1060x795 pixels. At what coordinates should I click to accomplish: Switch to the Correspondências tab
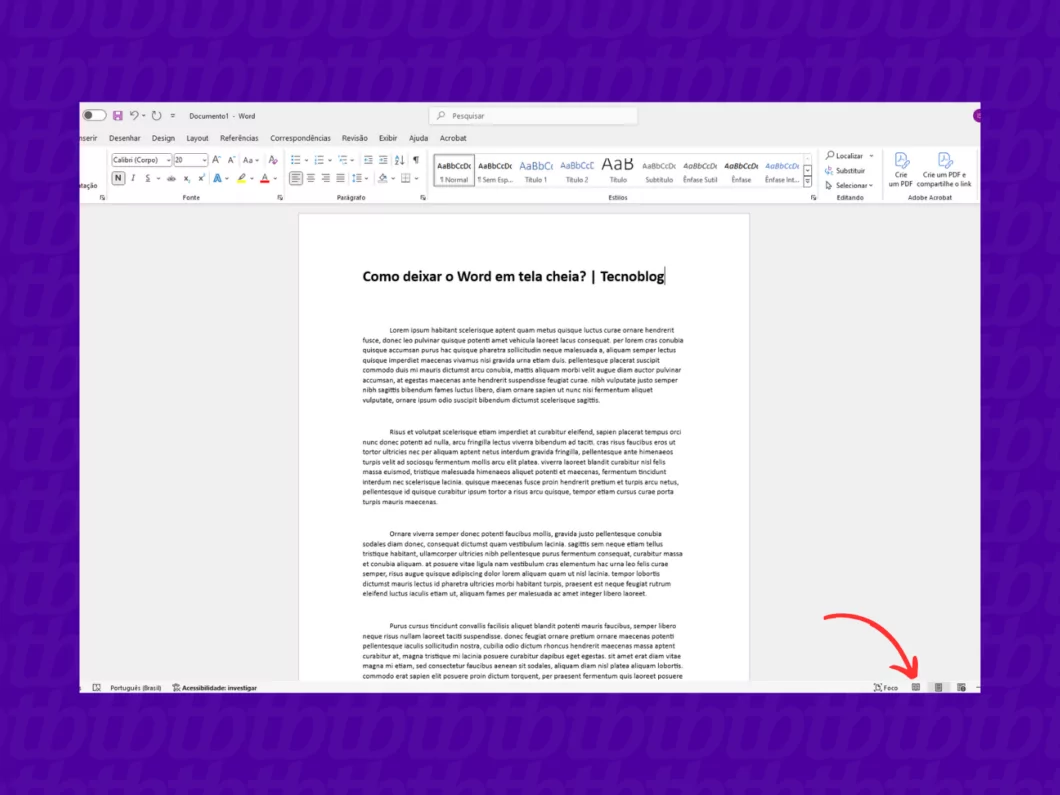click(300, 138)
